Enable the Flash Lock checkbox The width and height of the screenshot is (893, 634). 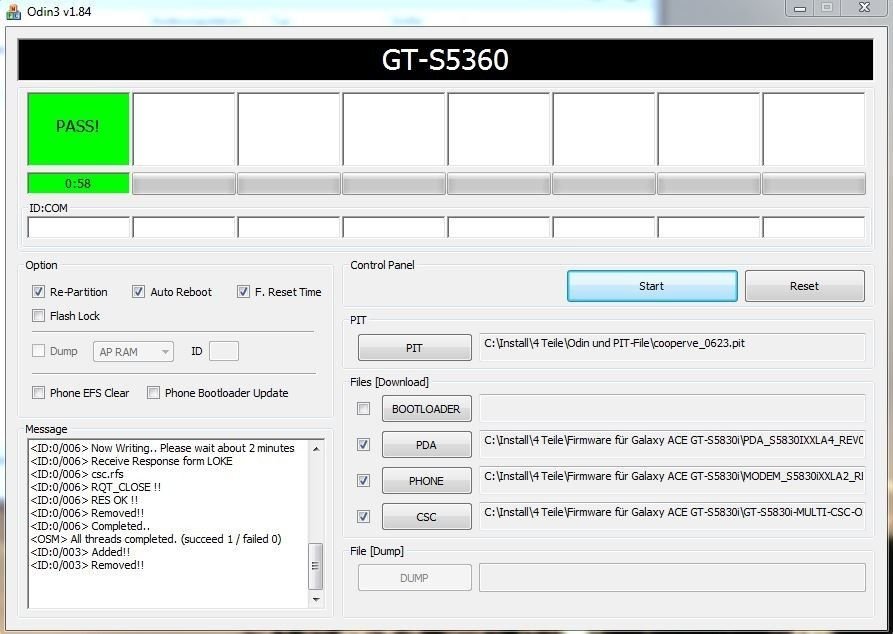tap(38, 316)
